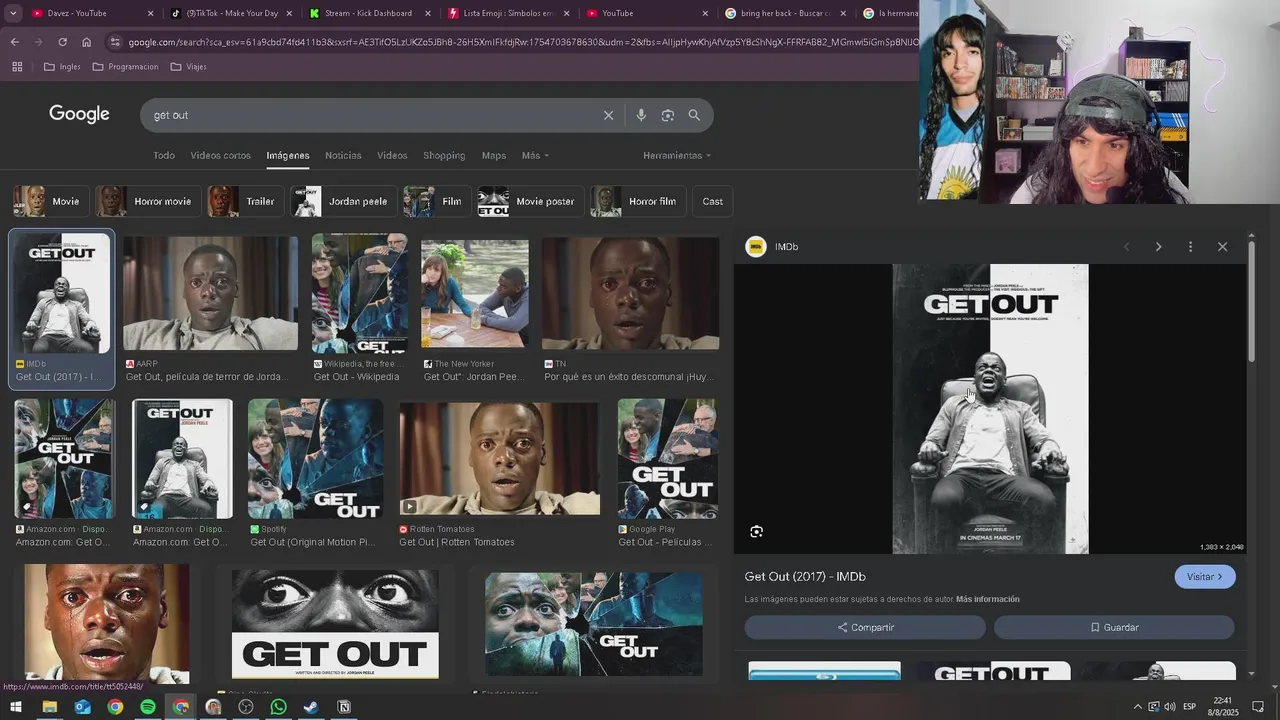Image resolution: width=1280 pixels, height=720 pixels.
Task: Select the TikTok Make Your Day tab
Action: (228, 13)
